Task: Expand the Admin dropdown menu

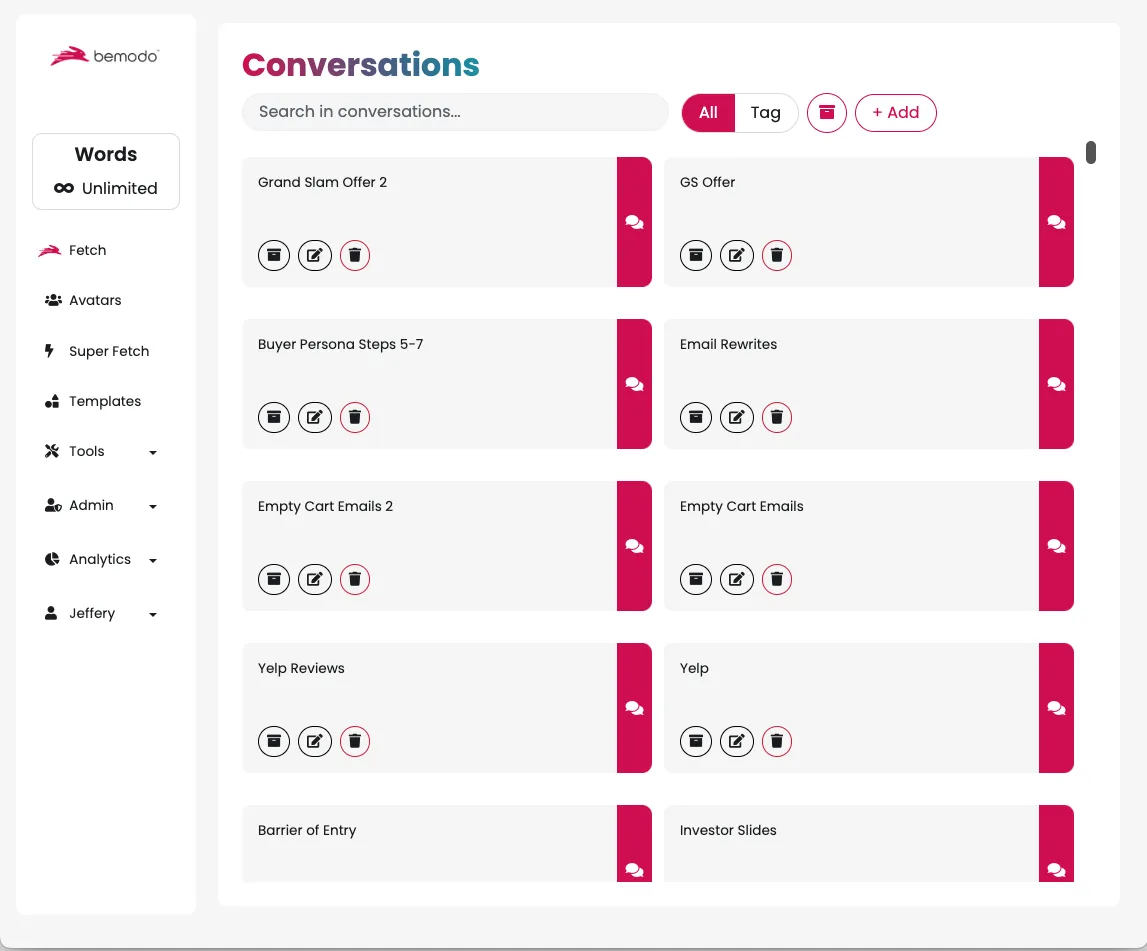Action: [100, 506]
